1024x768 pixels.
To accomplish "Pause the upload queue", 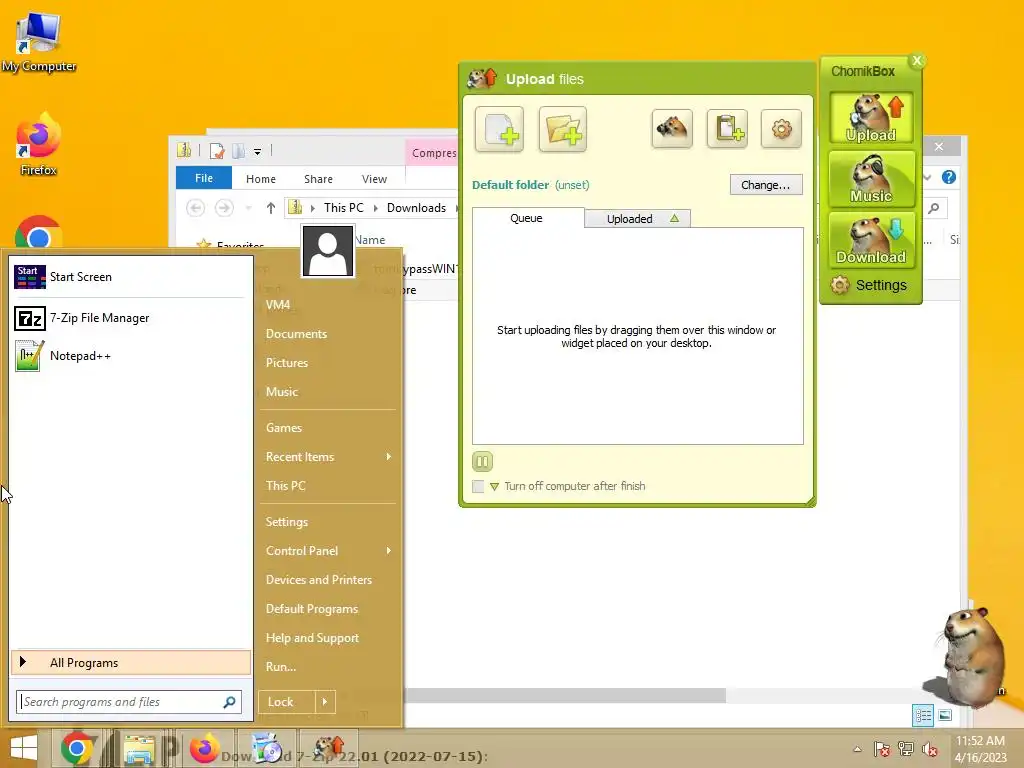I will click(x=483, y=462).
